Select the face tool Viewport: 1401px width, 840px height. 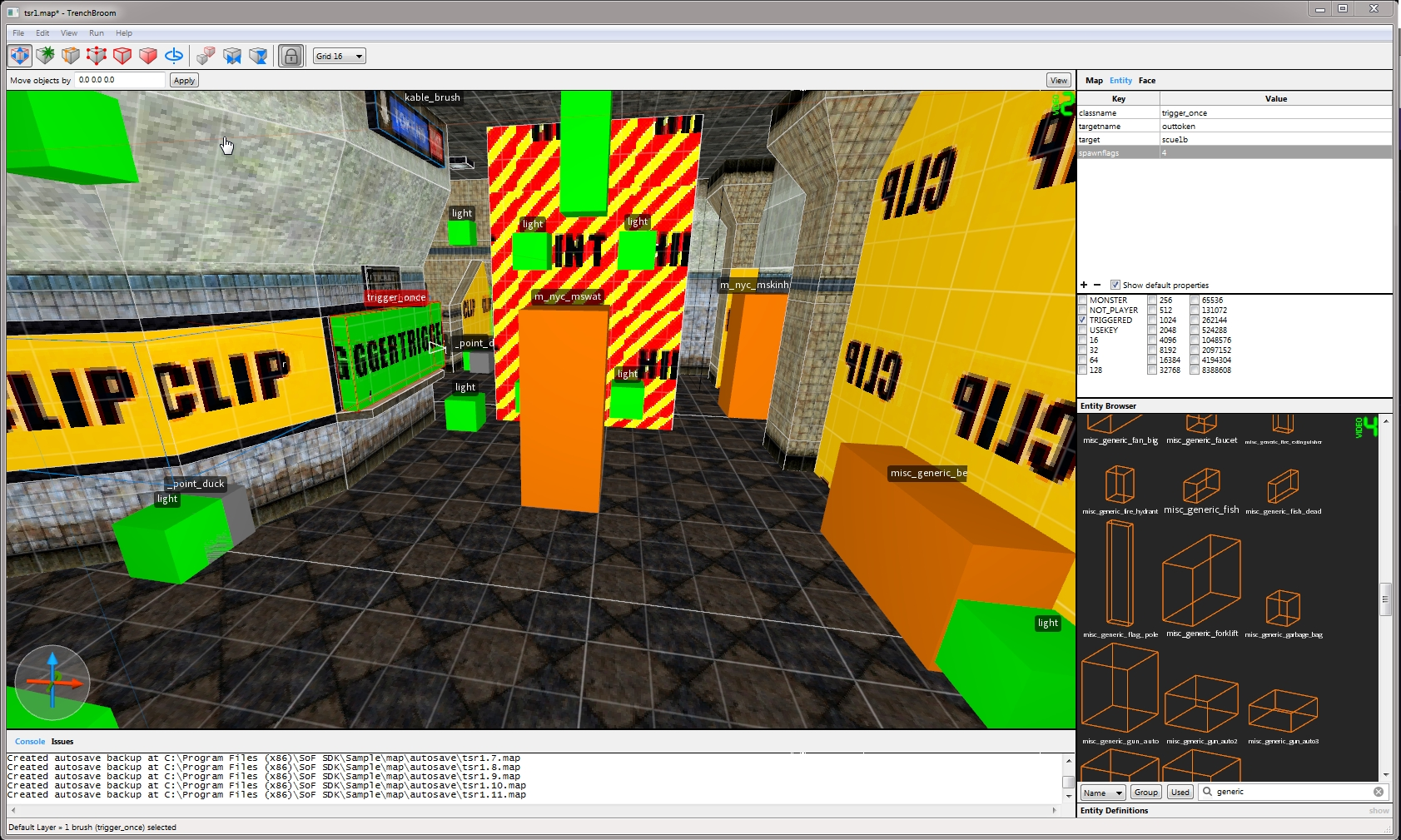pyautogui.click(x=148, y=56)
